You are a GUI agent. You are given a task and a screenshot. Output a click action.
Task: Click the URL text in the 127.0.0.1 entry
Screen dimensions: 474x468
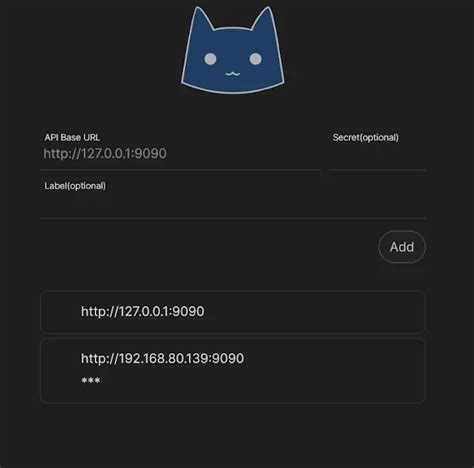tap(143, 311)
